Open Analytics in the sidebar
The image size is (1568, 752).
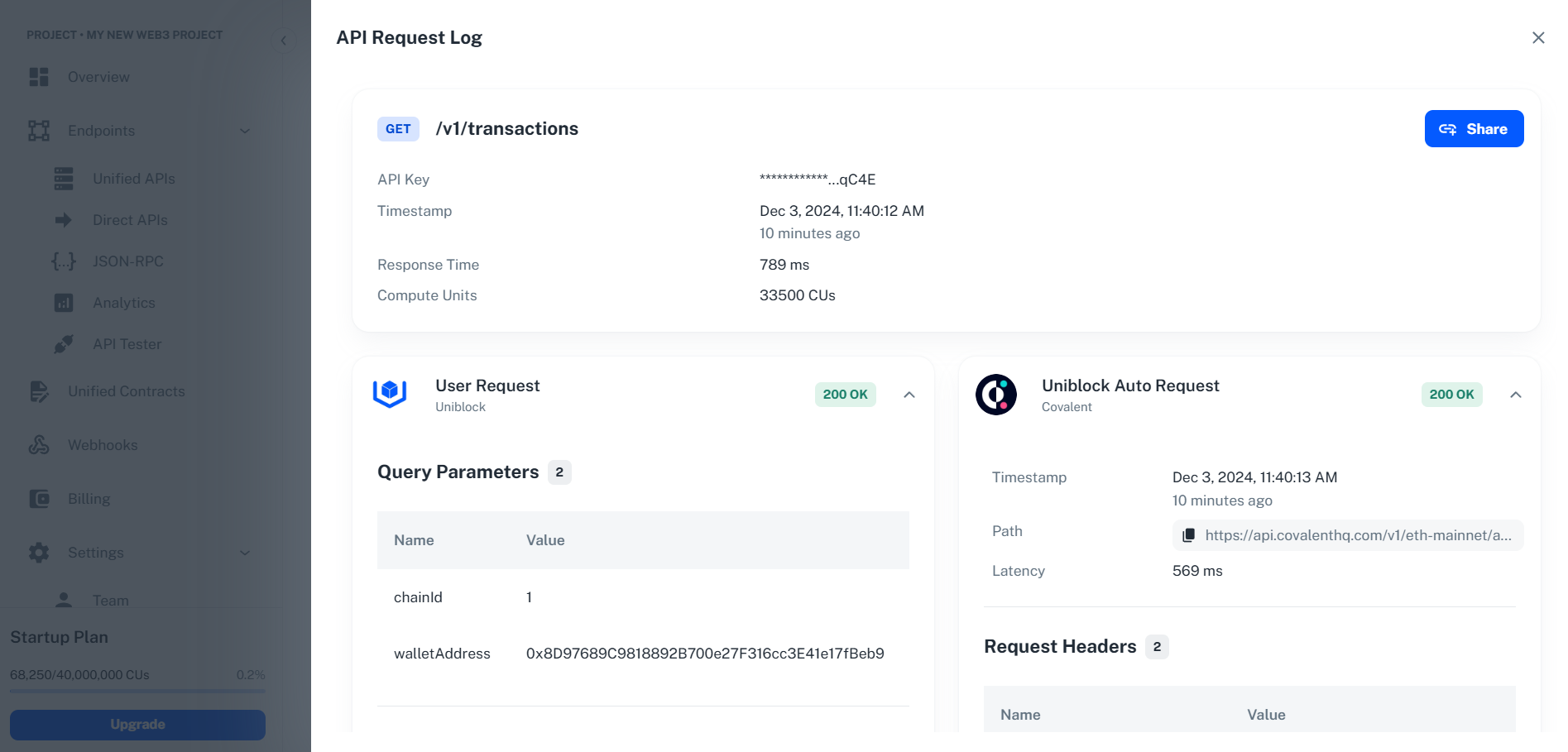(124, 303)
